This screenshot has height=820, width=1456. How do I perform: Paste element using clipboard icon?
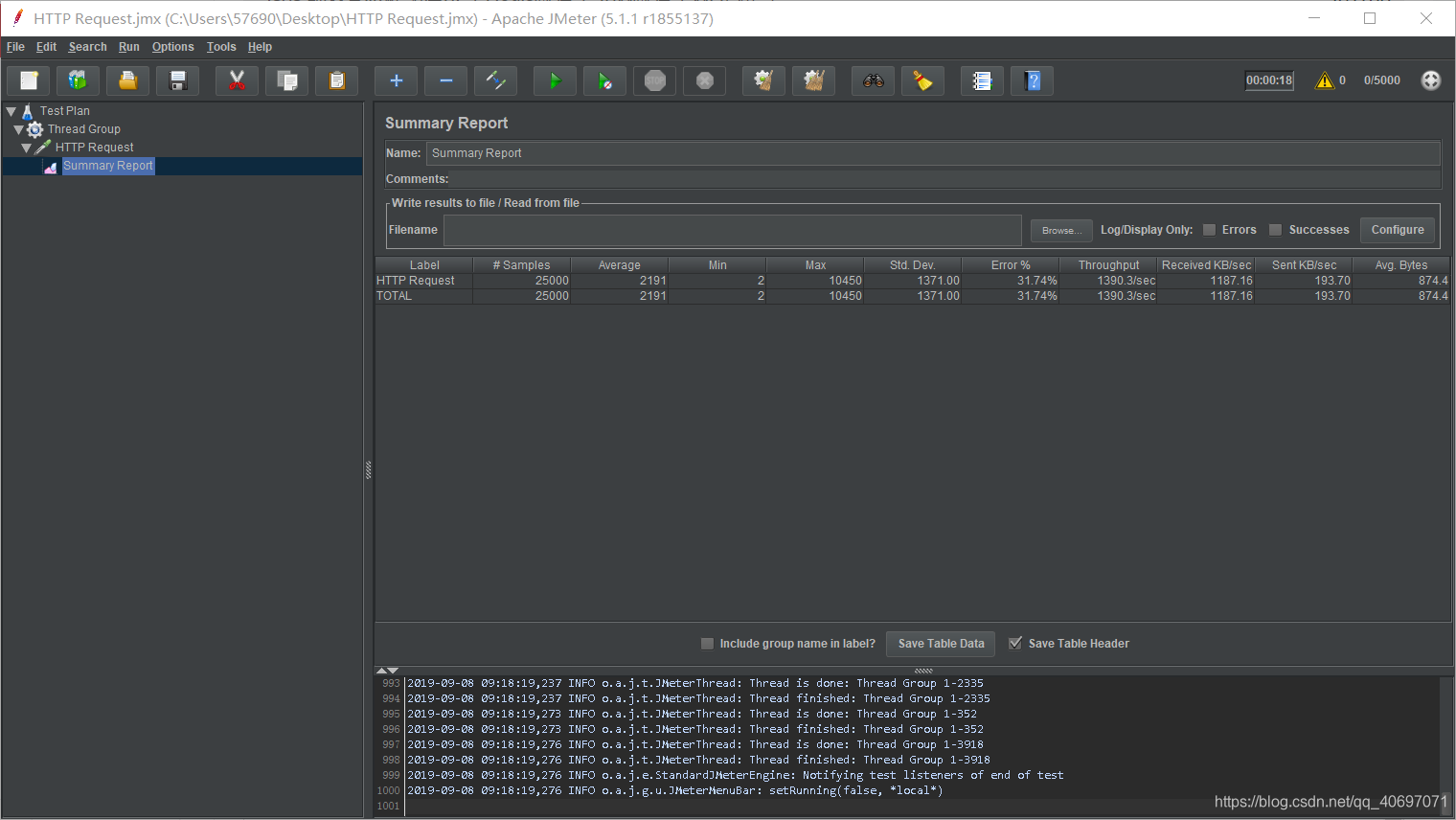pyautogui.click(x=337, y=80)
